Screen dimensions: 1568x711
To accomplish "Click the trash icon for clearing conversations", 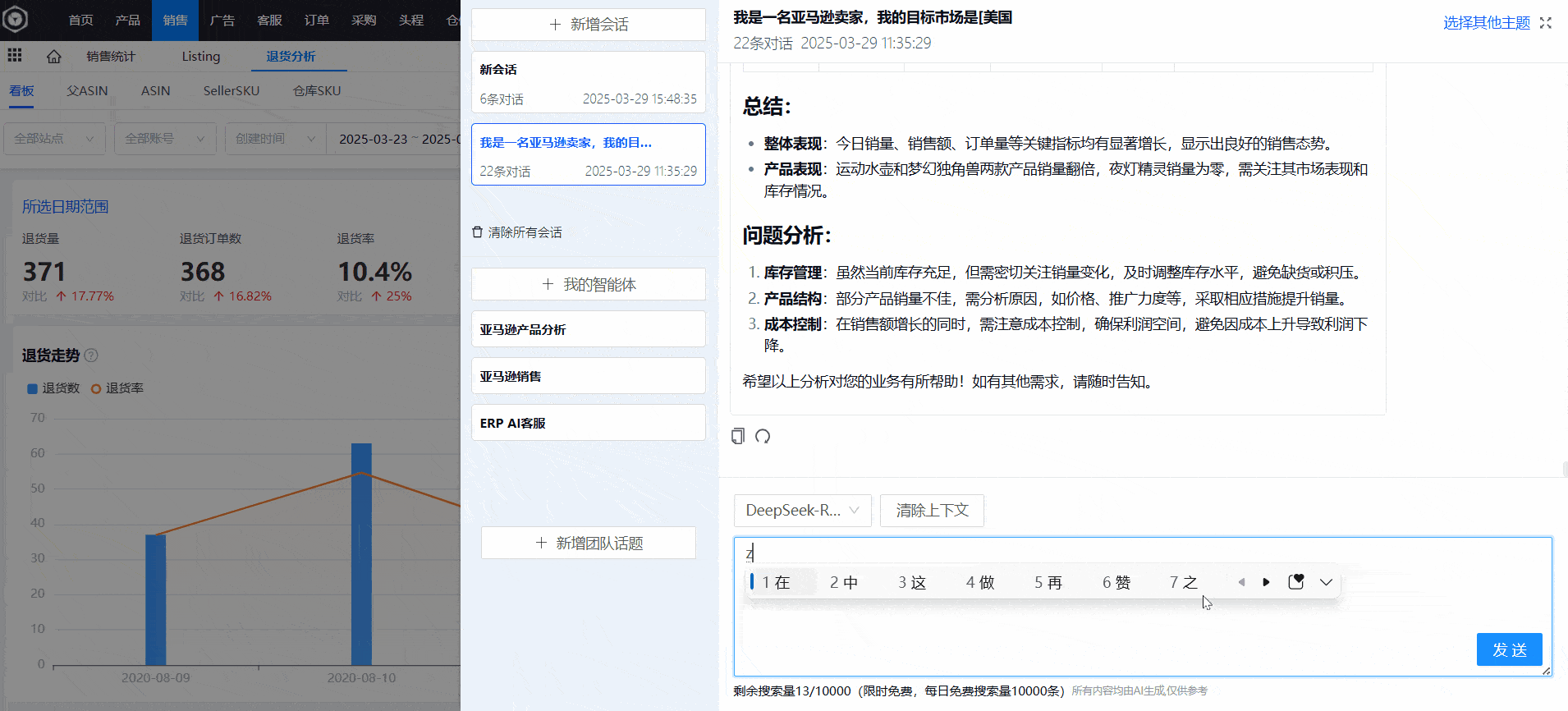I will coord(477,232).
